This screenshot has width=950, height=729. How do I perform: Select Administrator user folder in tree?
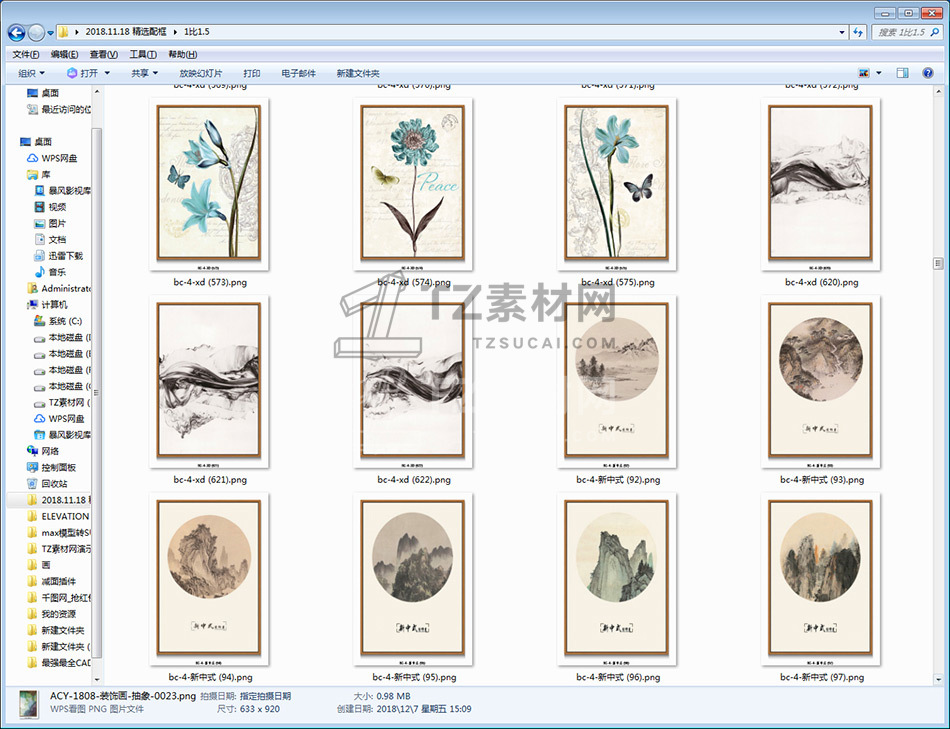tap(59, 288)
